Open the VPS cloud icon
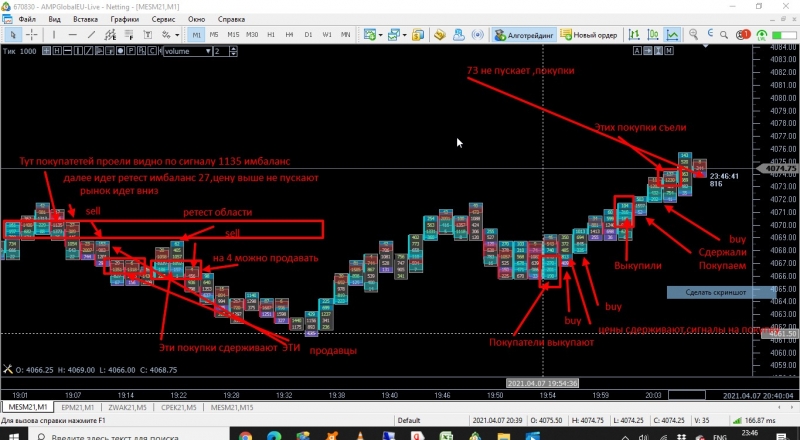 click(x=459, y=35)
